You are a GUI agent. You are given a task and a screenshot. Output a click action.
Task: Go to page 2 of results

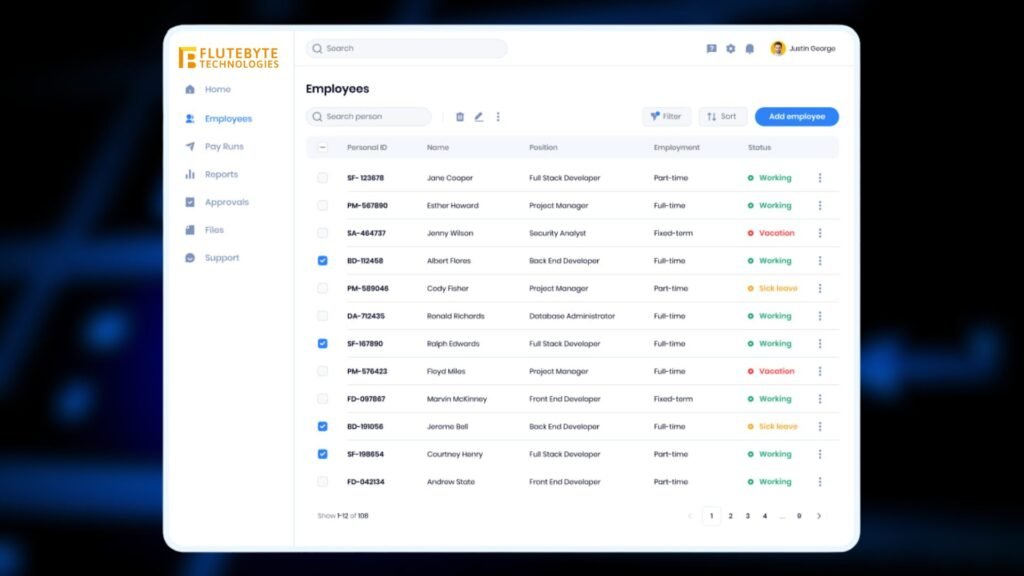pos(730,516)
